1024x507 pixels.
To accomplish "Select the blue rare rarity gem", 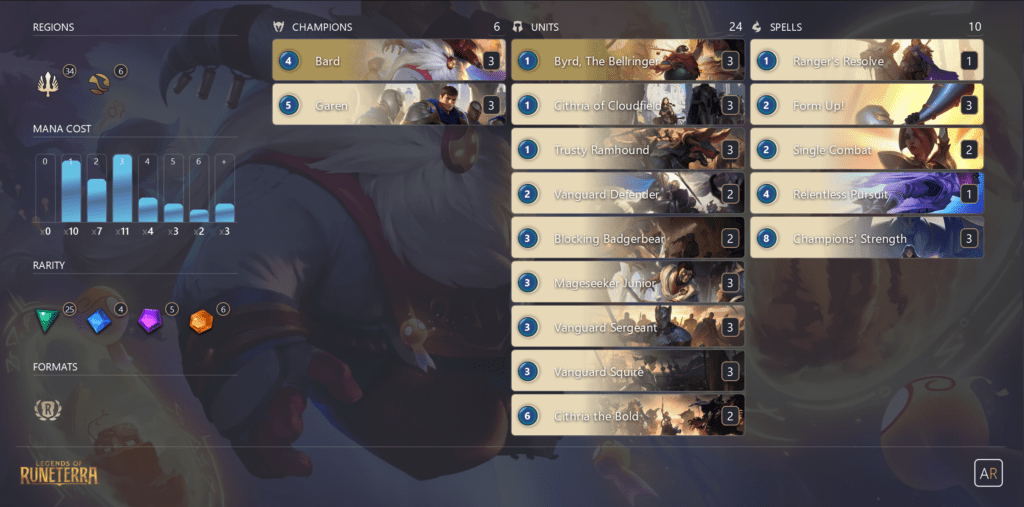I will (99, 321).
